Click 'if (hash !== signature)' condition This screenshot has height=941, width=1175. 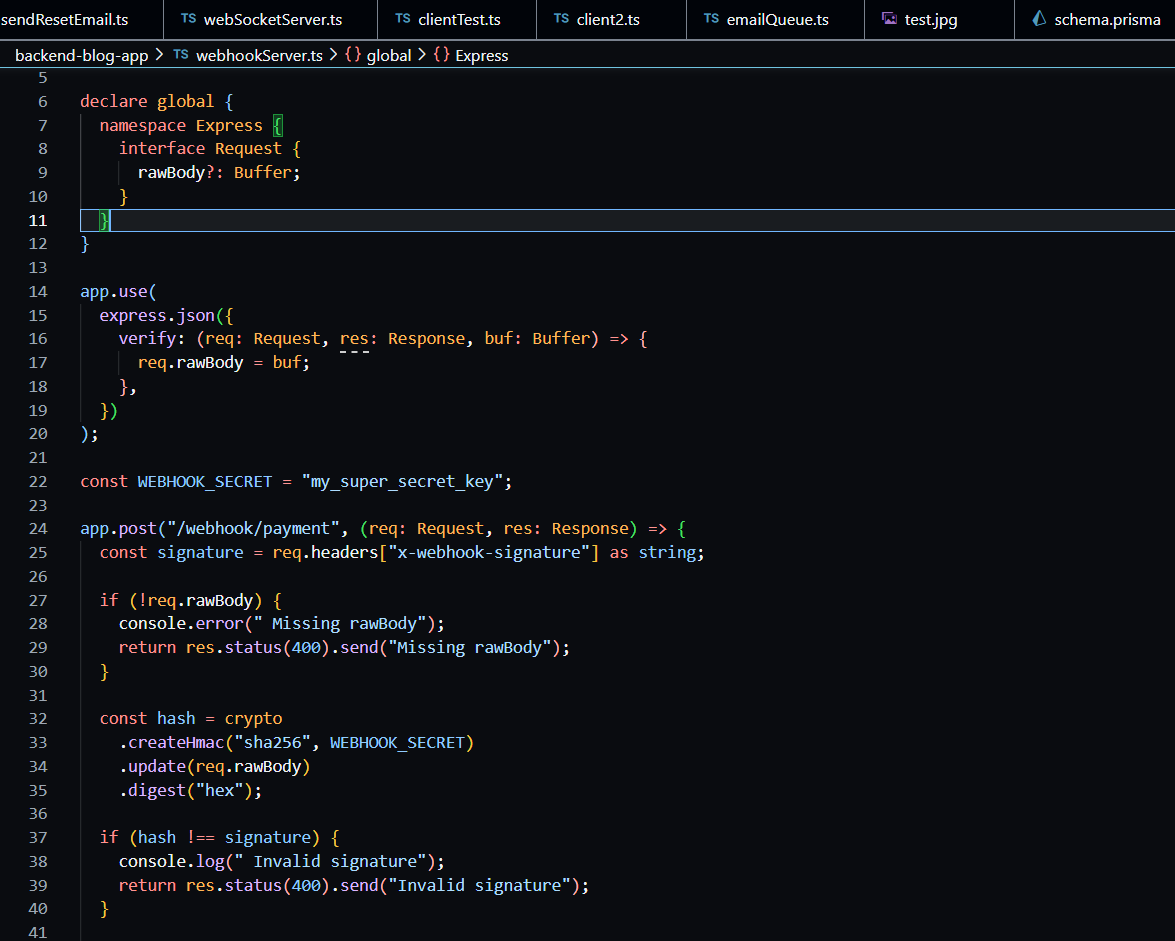point(209,838)
